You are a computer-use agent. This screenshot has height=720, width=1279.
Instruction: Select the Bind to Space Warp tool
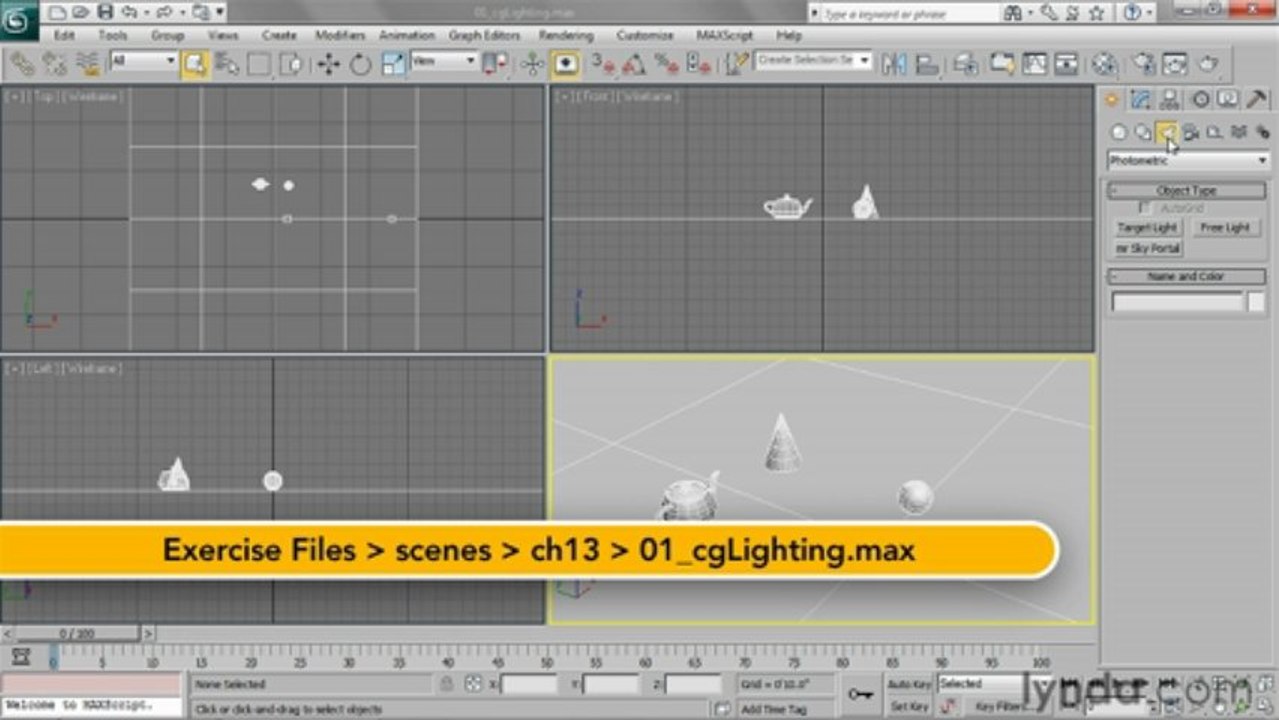tap(88, 64)
